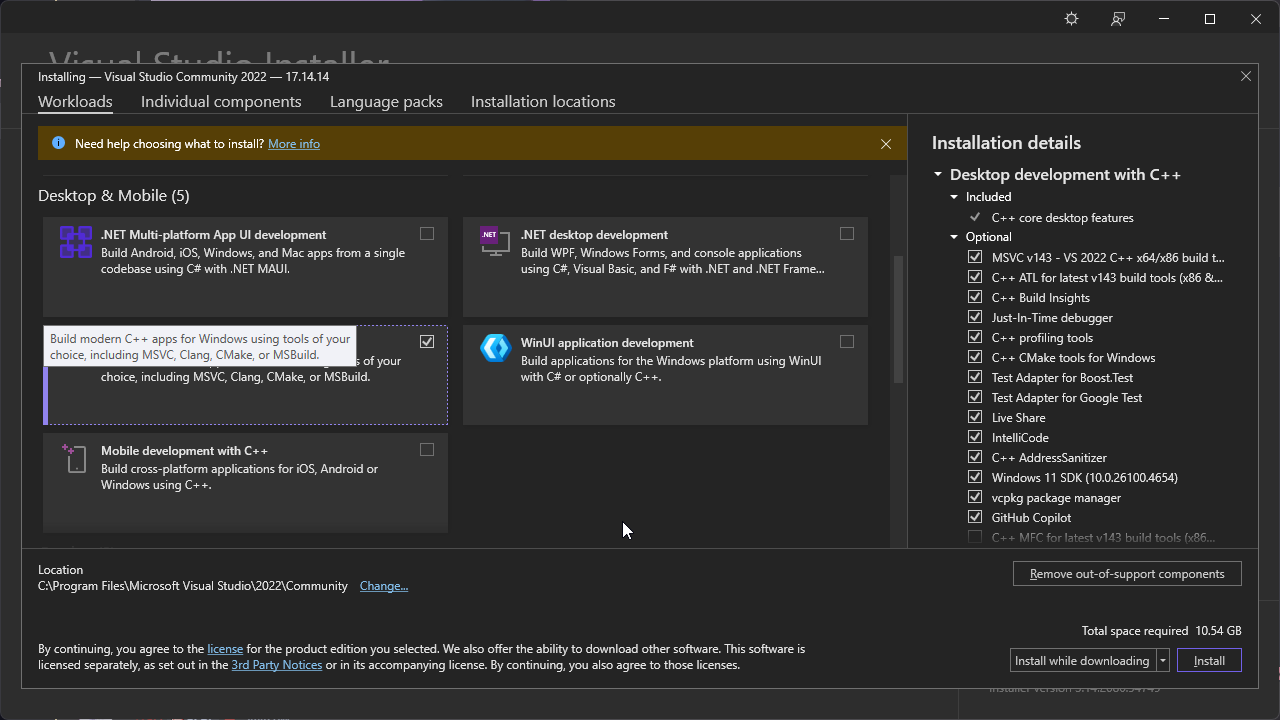Dismiss the help banner with X icon

point(885,144)
